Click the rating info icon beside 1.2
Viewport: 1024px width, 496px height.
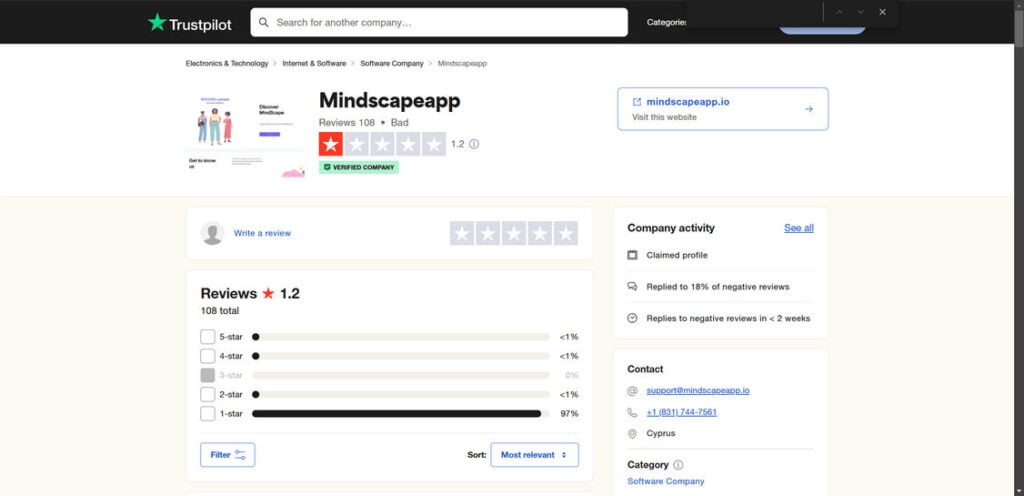click(x=474, y=144)
